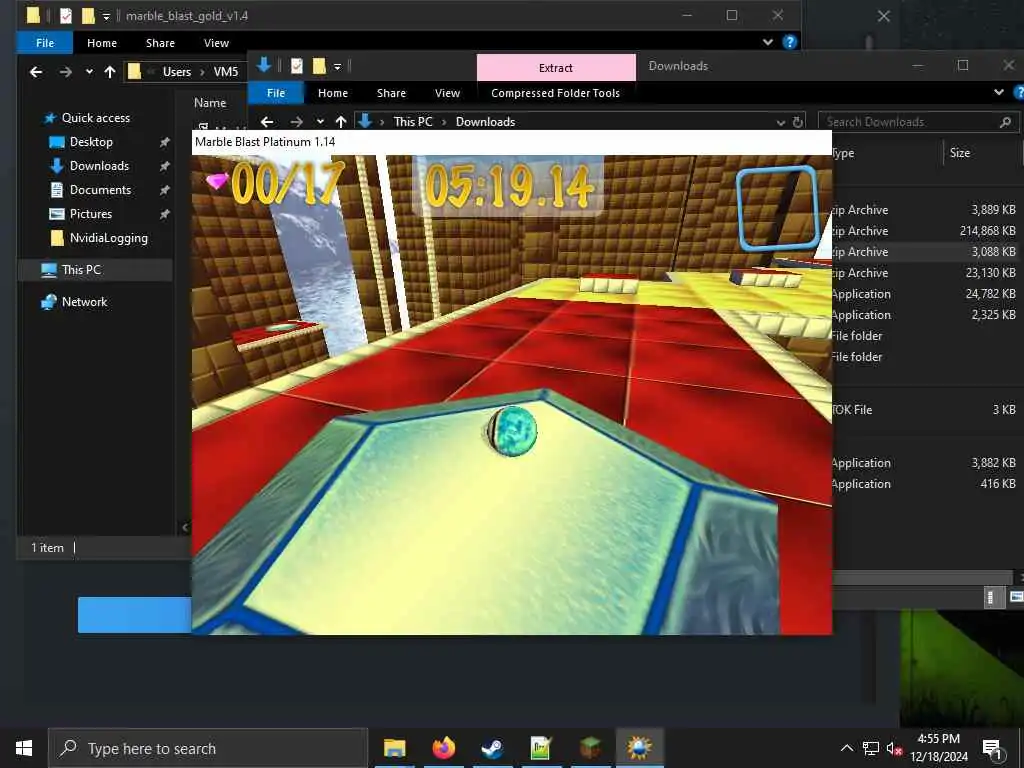This screenshot has height=768, width=1024.
Task: Go up one level in Downloads window
Action: [x=341, y=122]
